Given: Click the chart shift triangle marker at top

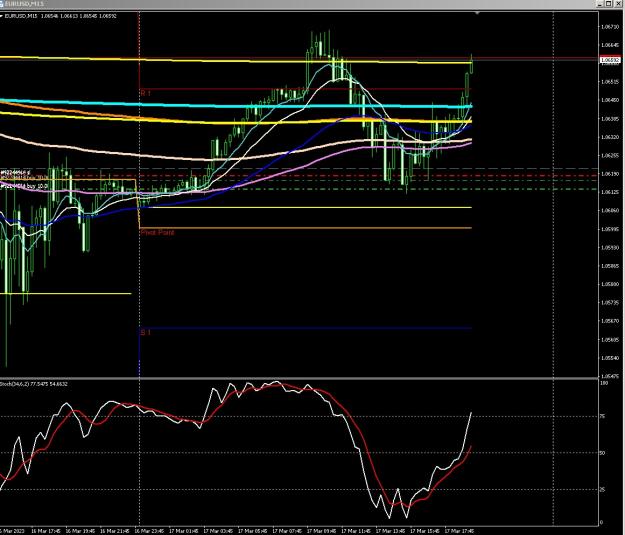Looking at the screenshot, I should (x=477, y=13).
